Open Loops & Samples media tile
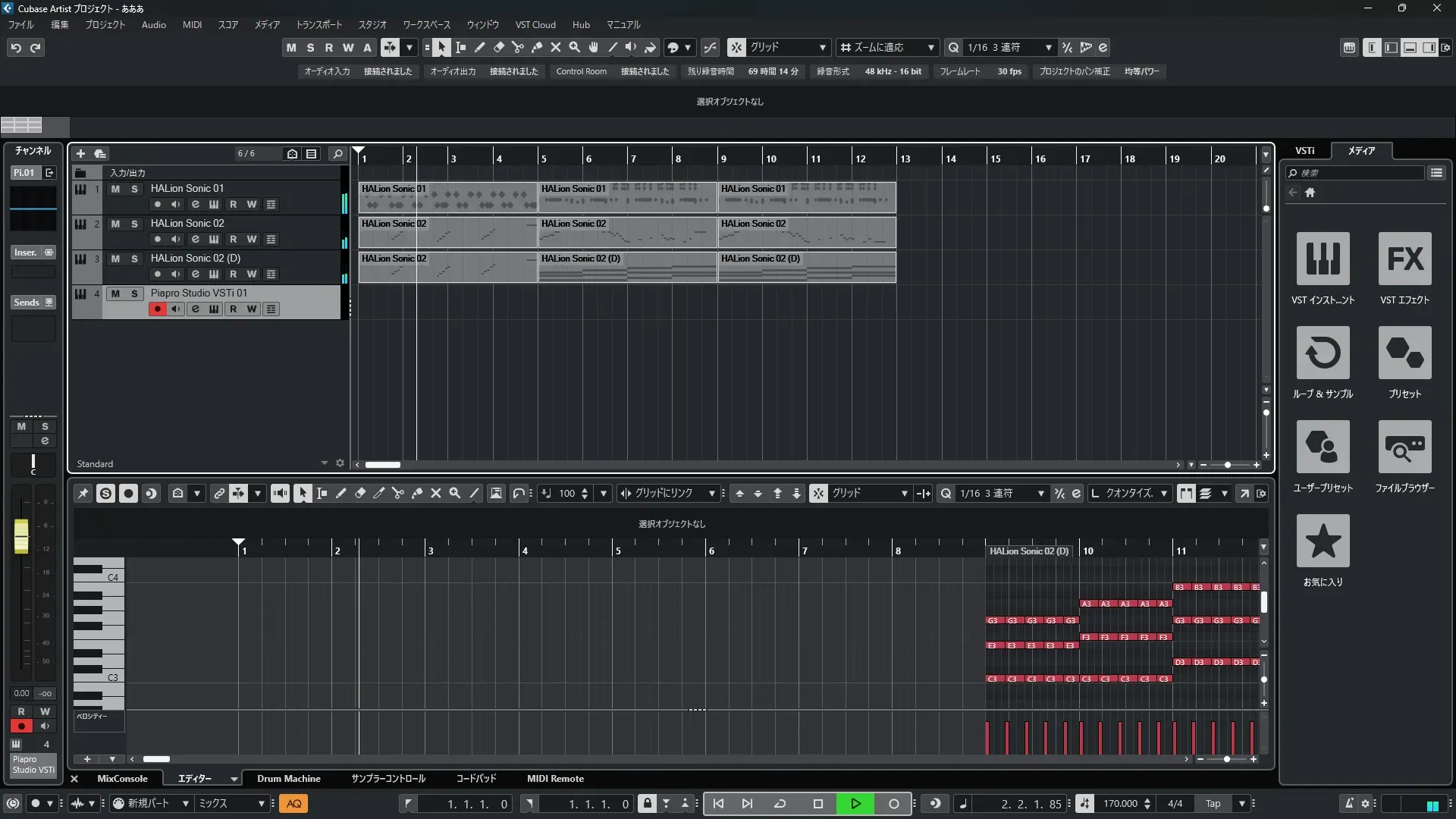 click(1323, 353)
